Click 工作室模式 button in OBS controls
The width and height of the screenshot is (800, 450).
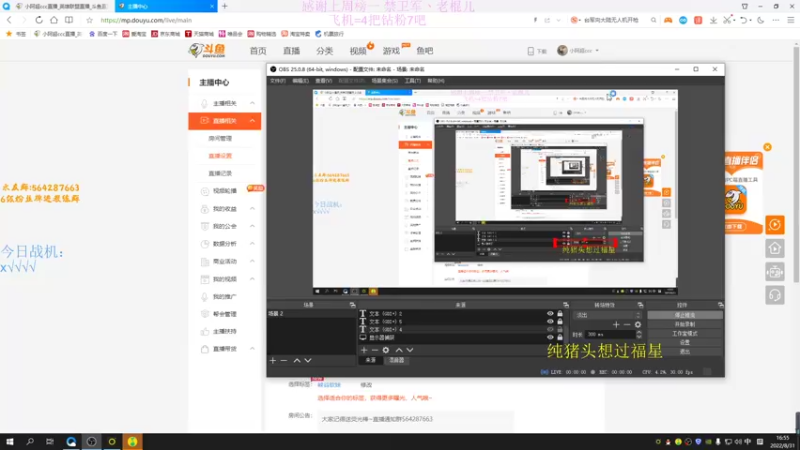coord(685,334)
